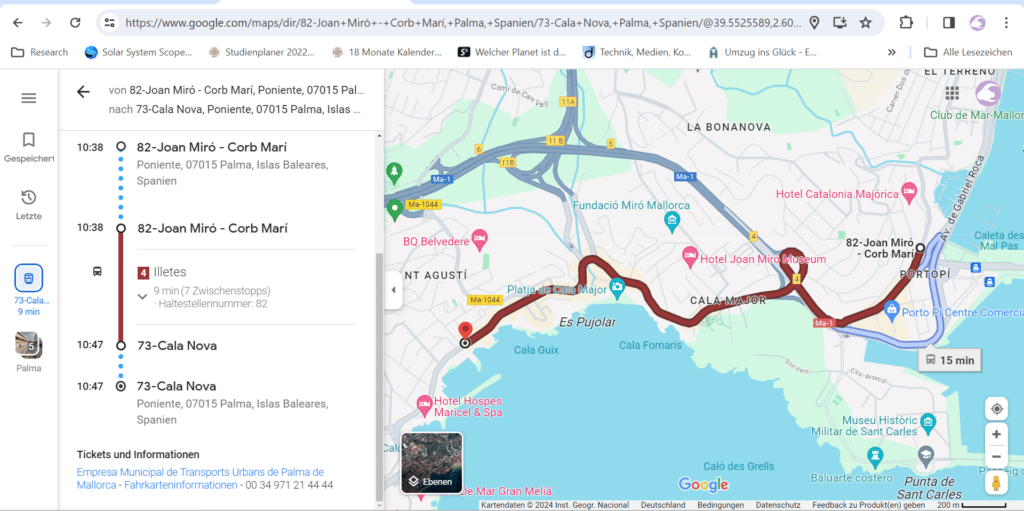Open the Chrome three-dot menu
This screenshot has height=511, width=1024.
pos(1006,23)
